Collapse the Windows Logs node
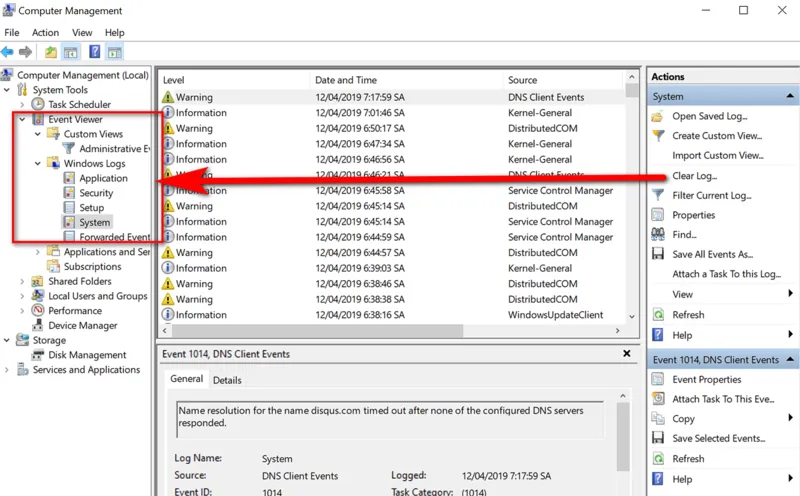The width and height of the screenshot is (800, 496). [38, 163]
